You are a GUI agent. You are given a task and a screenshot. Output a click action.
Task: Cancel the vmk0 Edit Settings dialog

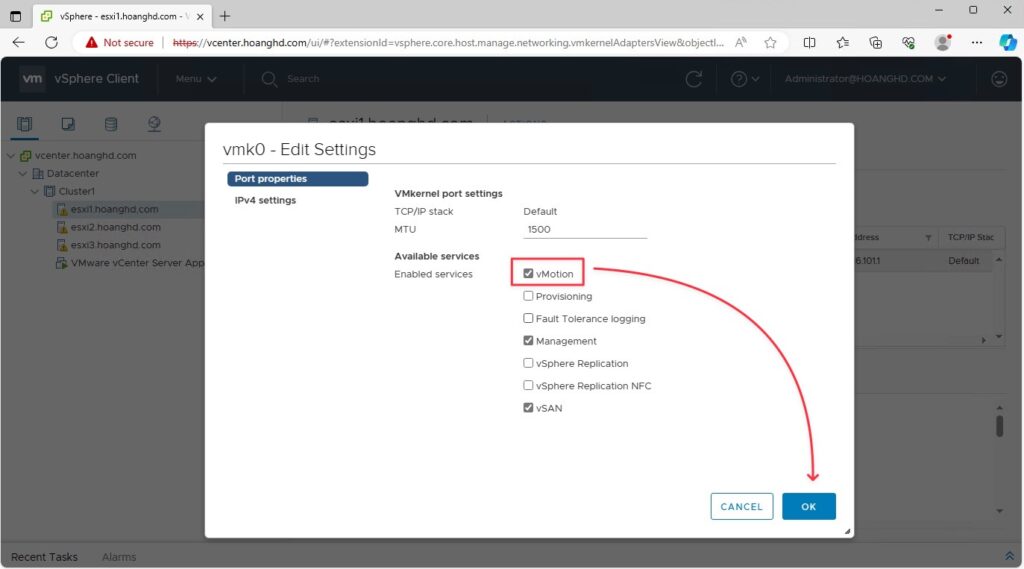click(741, 506)
